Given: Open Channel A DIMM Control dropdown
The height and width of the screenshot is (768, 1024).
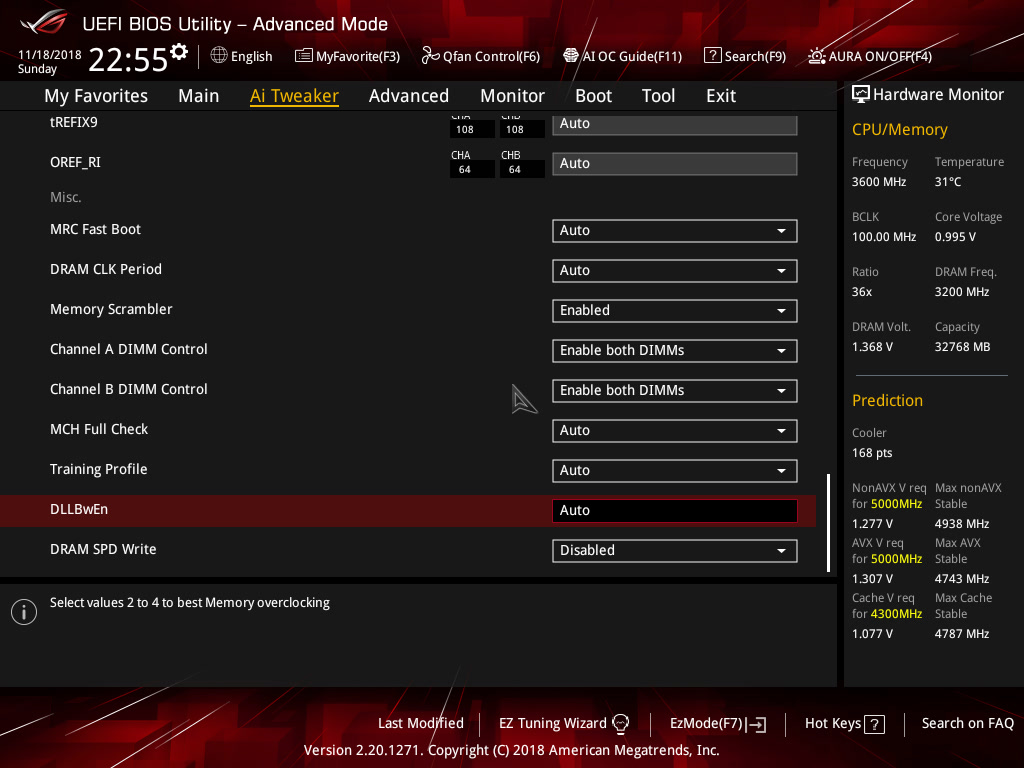Looking at the screenshot, I should click(x=675, y=351).
